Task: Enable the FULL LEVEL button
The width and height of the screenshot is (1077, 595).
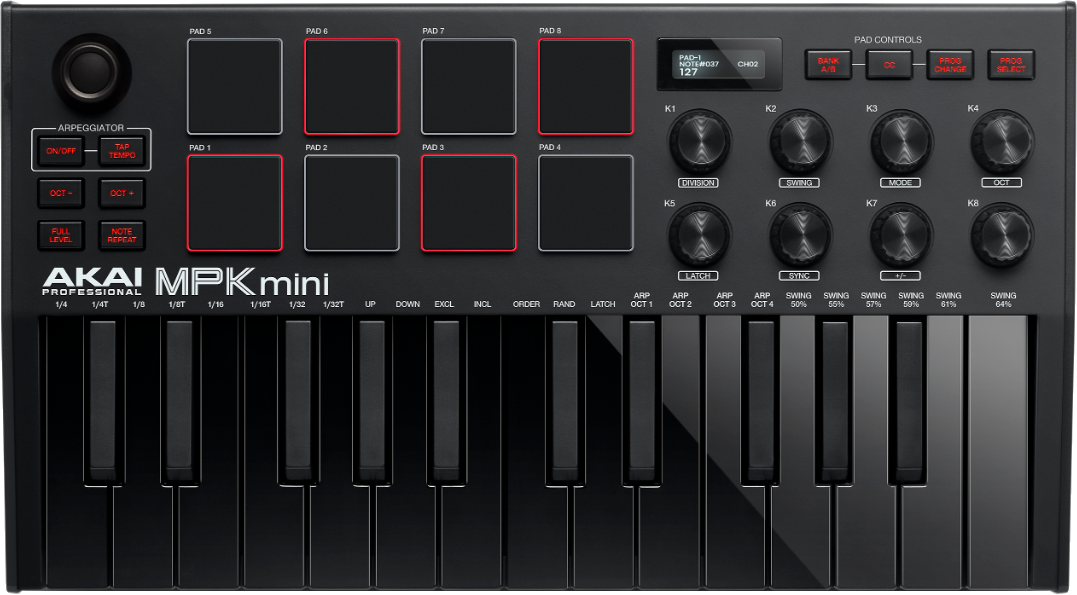Action: [x=60, y=235]
